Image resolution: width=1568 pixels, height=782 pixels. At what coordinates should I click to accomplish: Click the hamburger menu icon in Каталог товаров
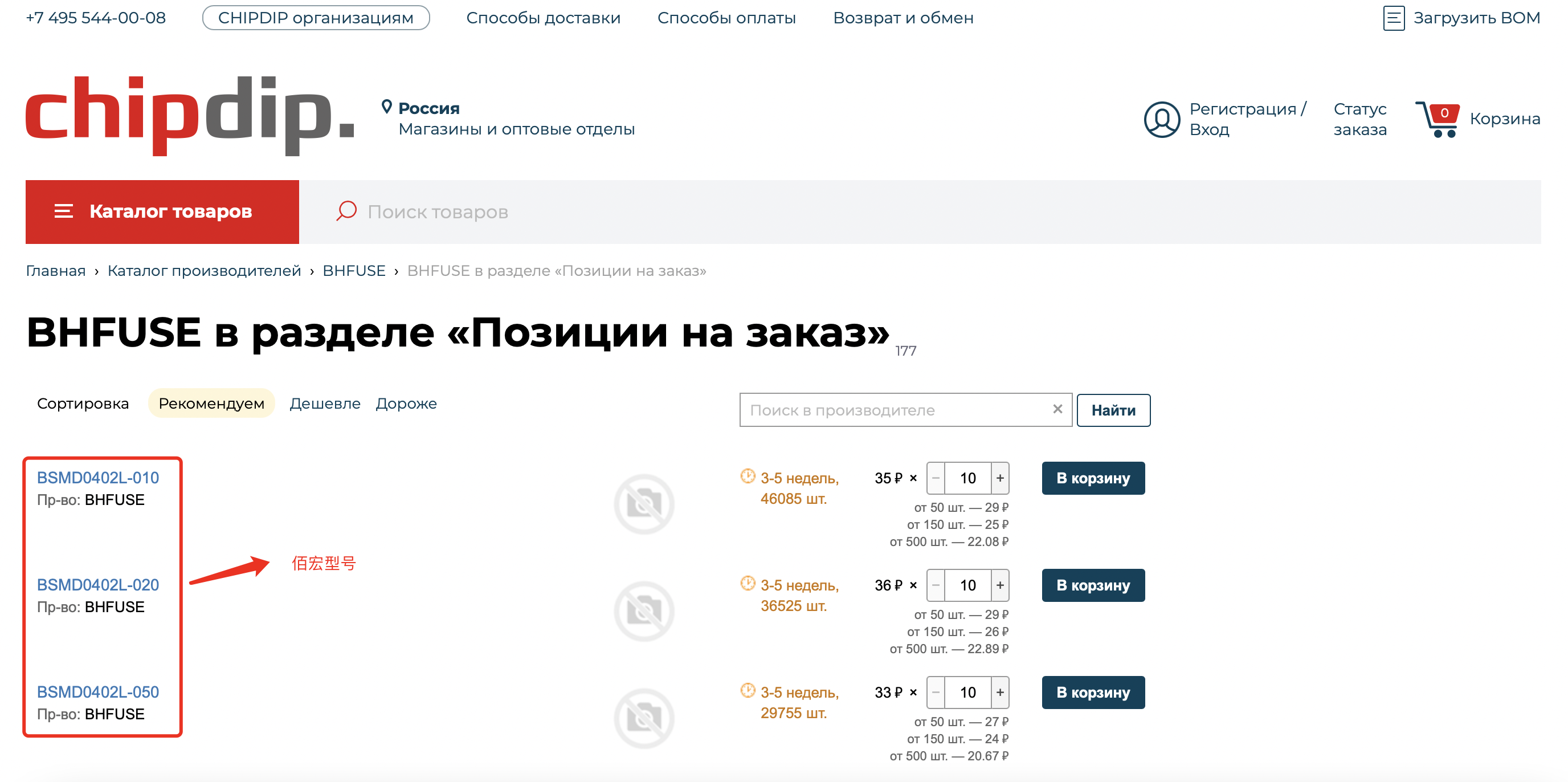pyautogui.click(x=63, y=211)
